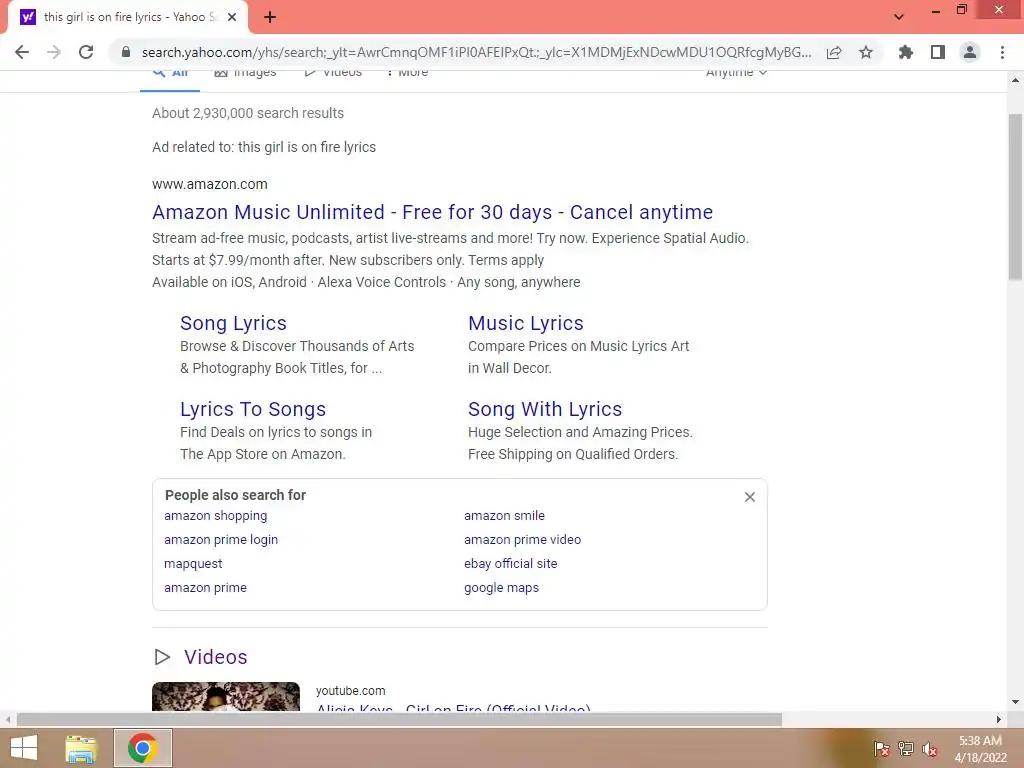Open the Lyrics To Songs link
The image size is (1024, 768).
[253, 409]
